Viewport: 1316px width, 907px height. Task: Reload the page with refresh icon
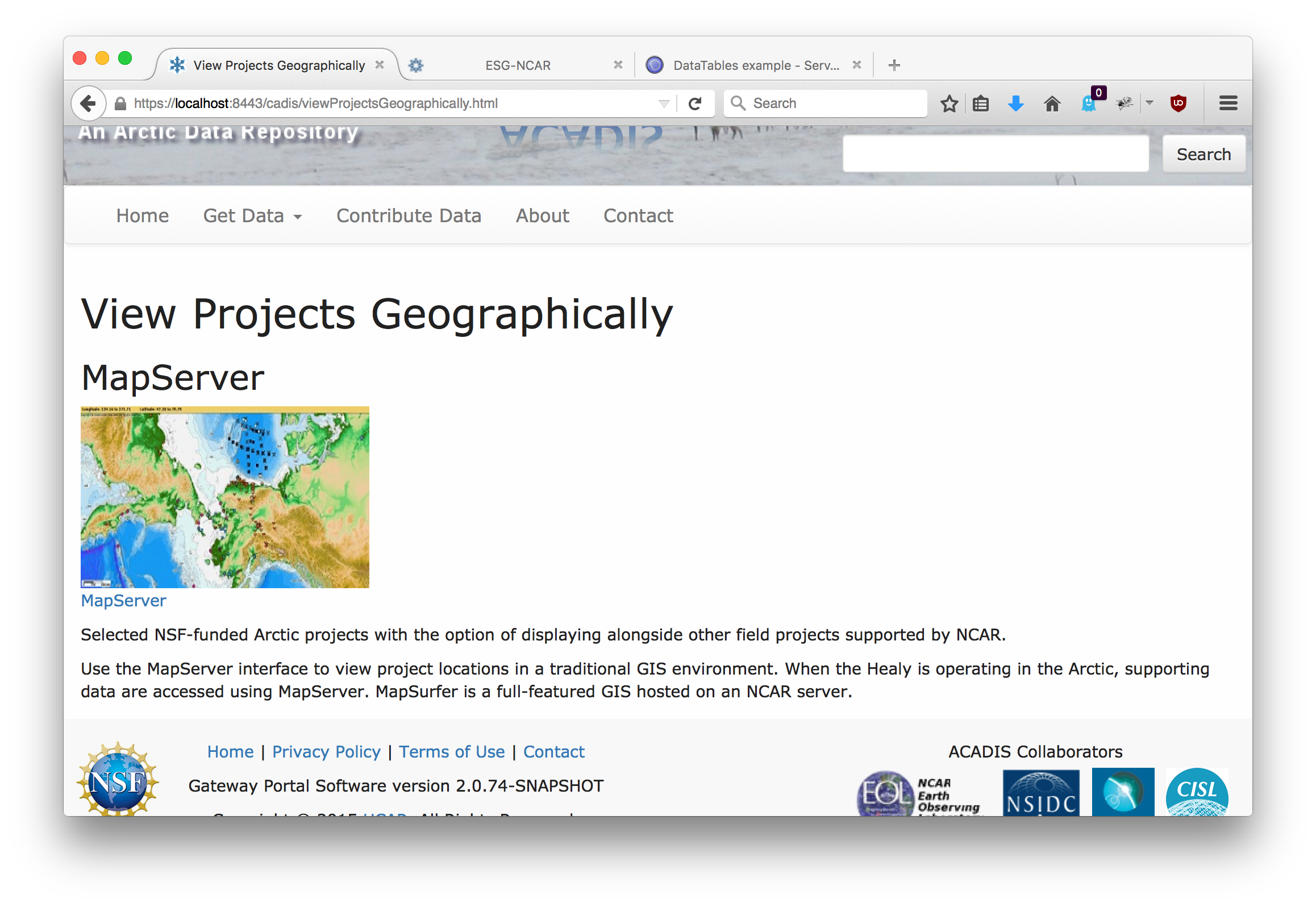tap(695, 103)
